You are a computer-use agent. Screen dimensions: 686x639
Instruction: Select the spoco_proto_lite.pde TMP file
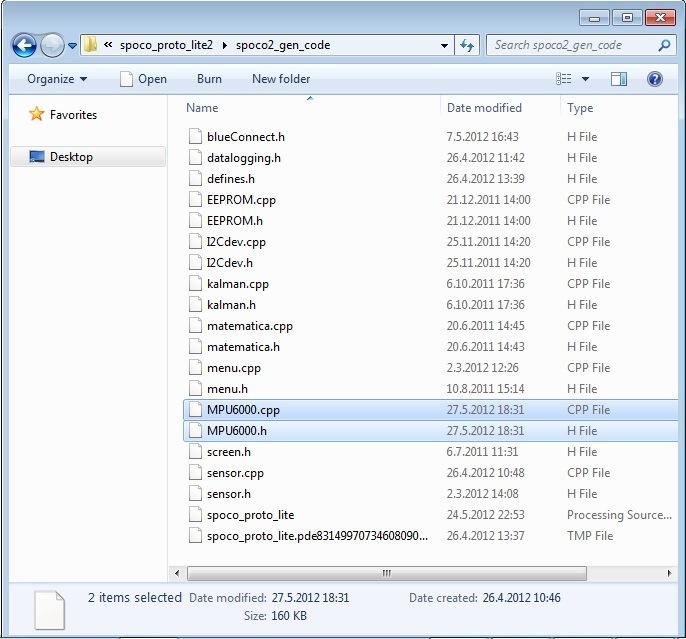317,536
